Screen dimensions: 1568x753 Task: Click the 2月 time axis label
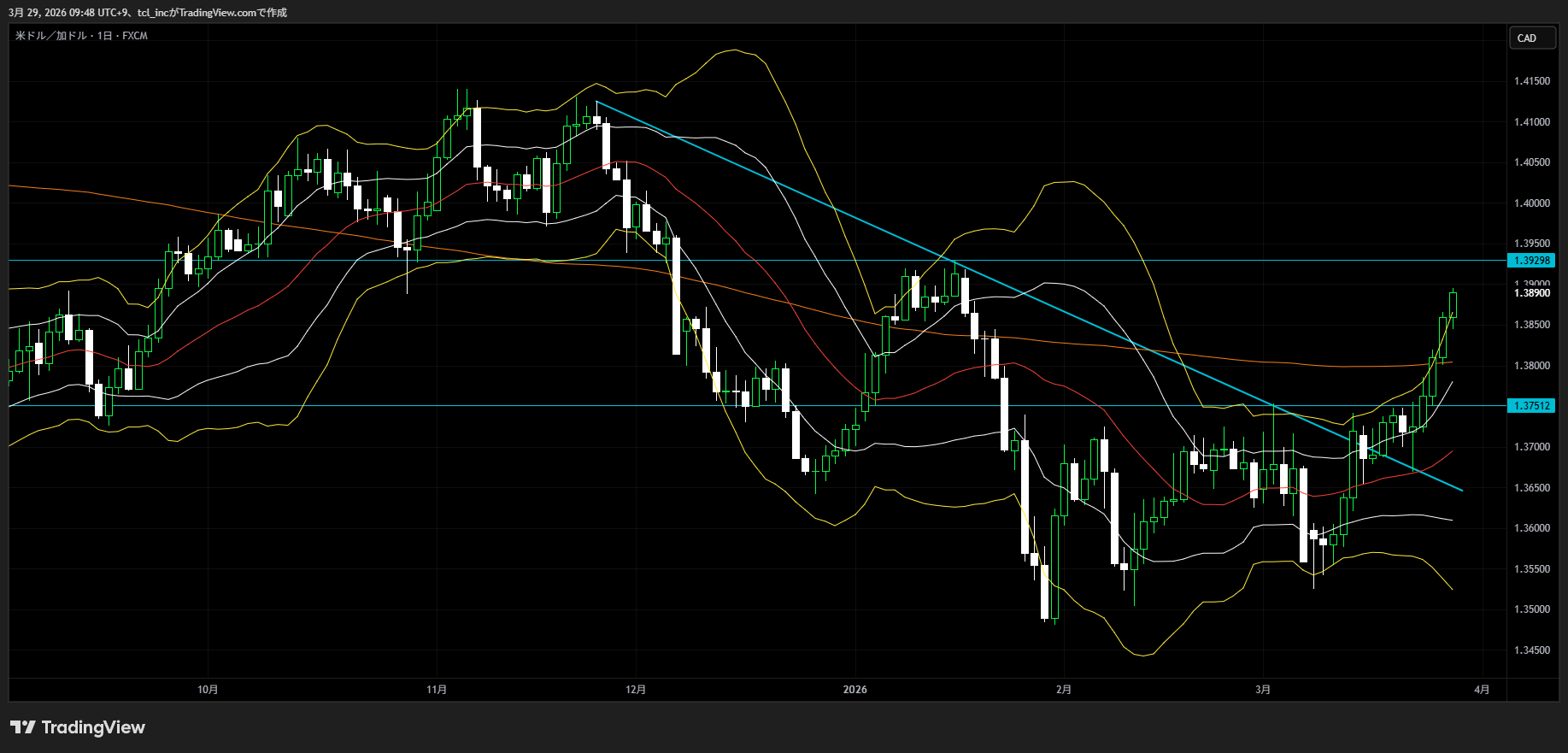pos(1063,690)
